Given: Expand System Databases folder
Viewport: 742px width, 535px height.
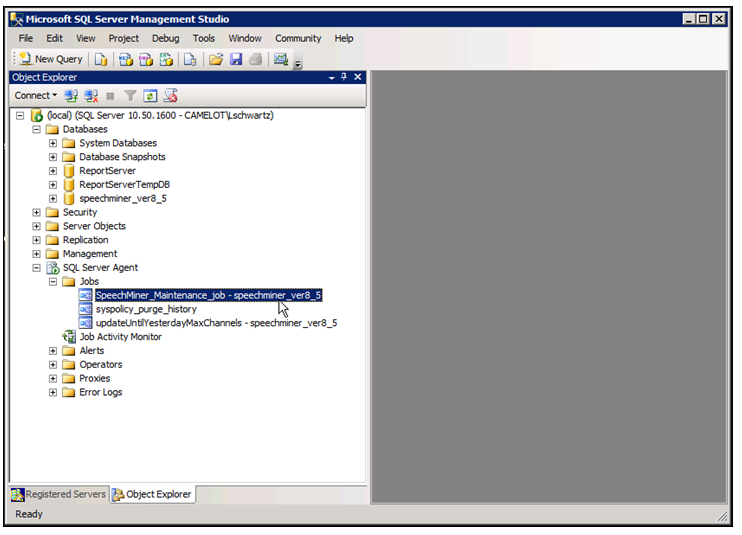Looking at the screenshot, I should click(x=53, y=143).
